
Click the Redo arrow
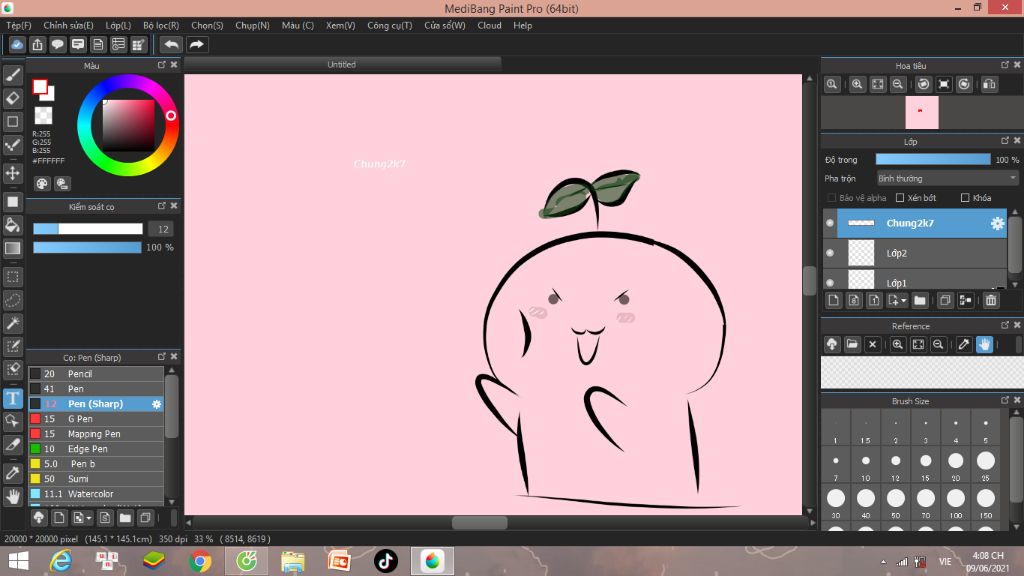coord(196,44)
